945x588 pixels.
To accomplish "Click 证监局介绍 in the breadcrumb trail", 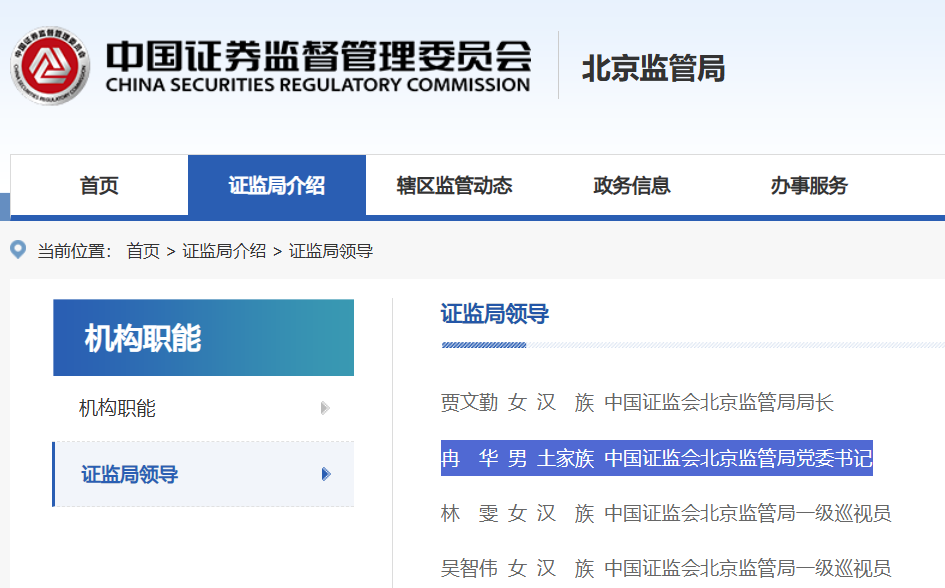I will coord(224,251).
